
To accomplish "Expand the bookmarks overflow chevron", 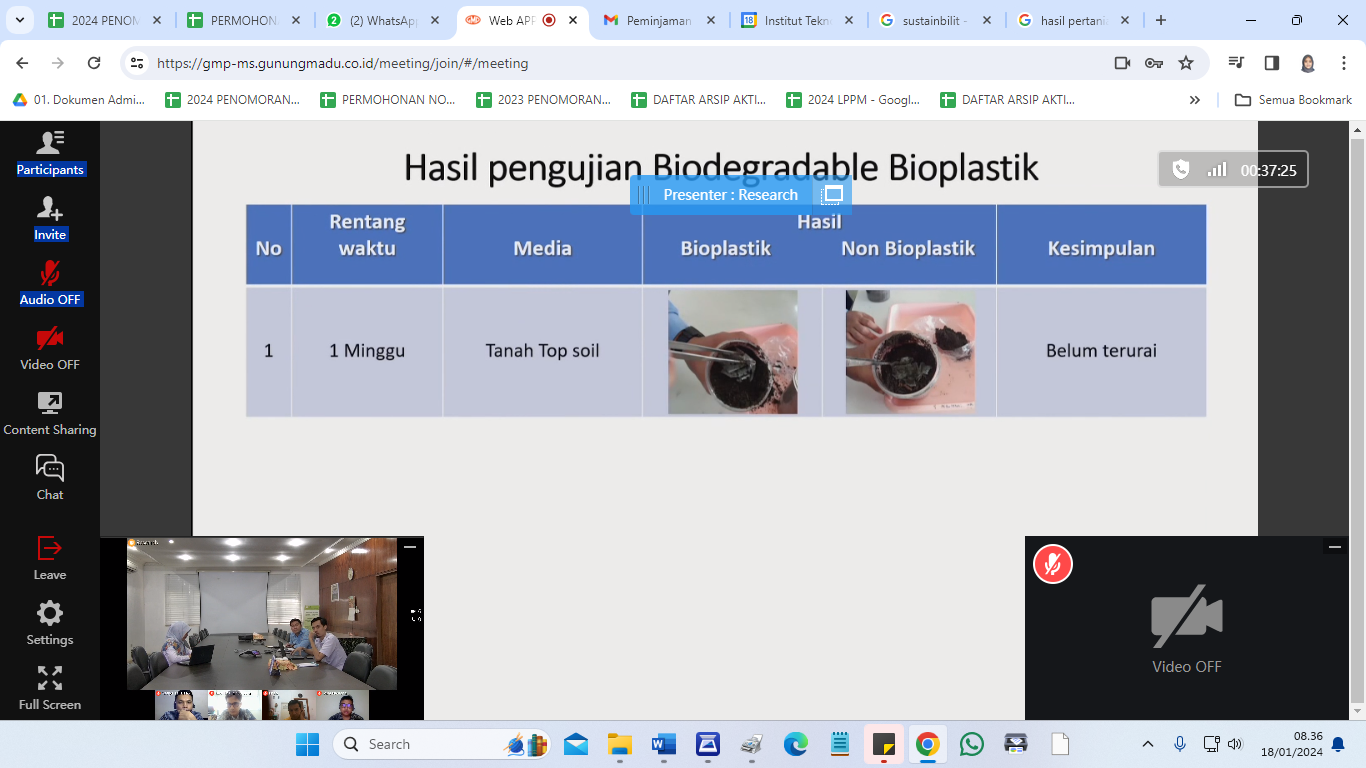I will (x=1194, y=100).
